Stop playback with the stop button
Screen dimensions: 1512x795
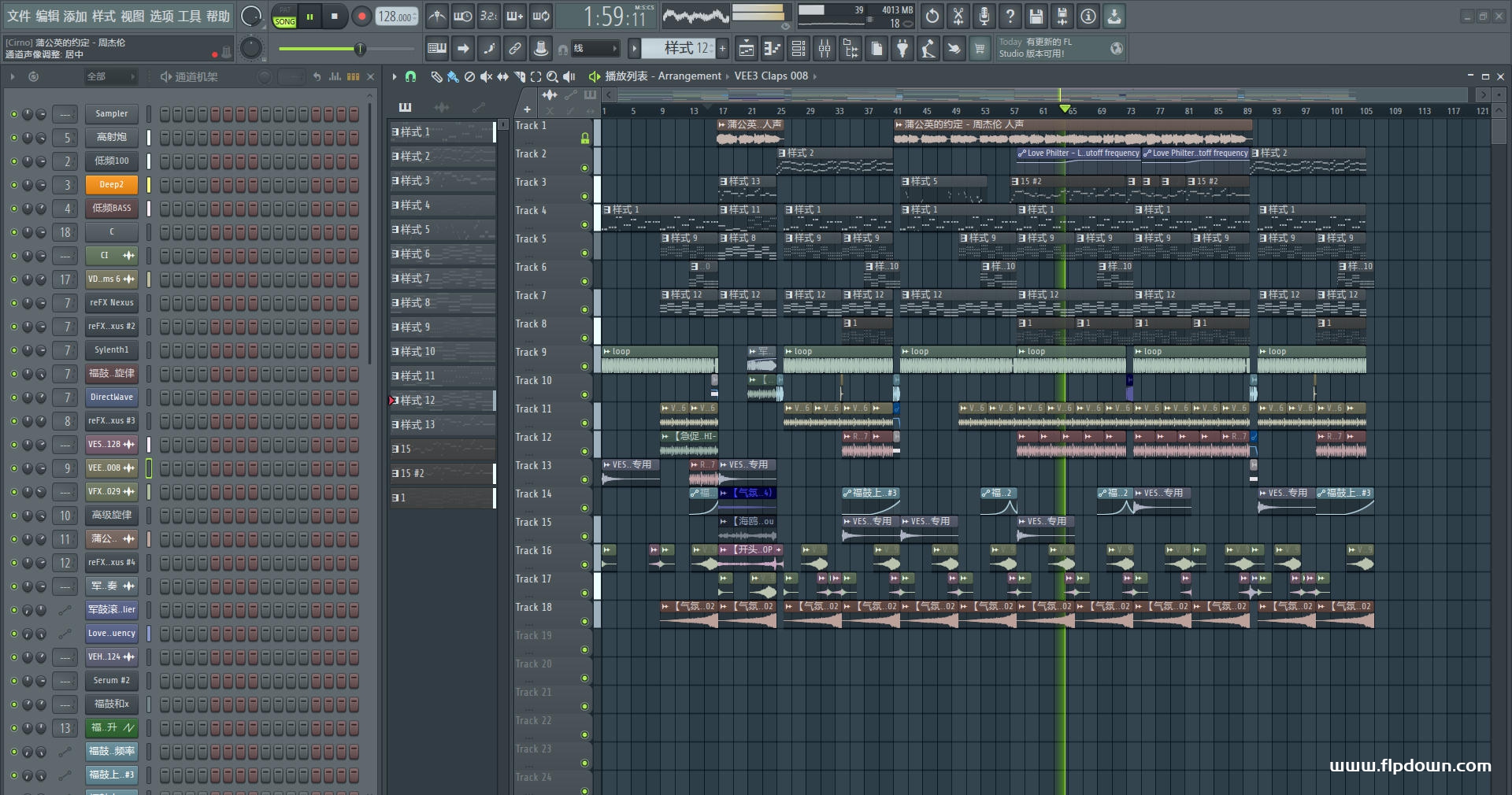[335, 16]
